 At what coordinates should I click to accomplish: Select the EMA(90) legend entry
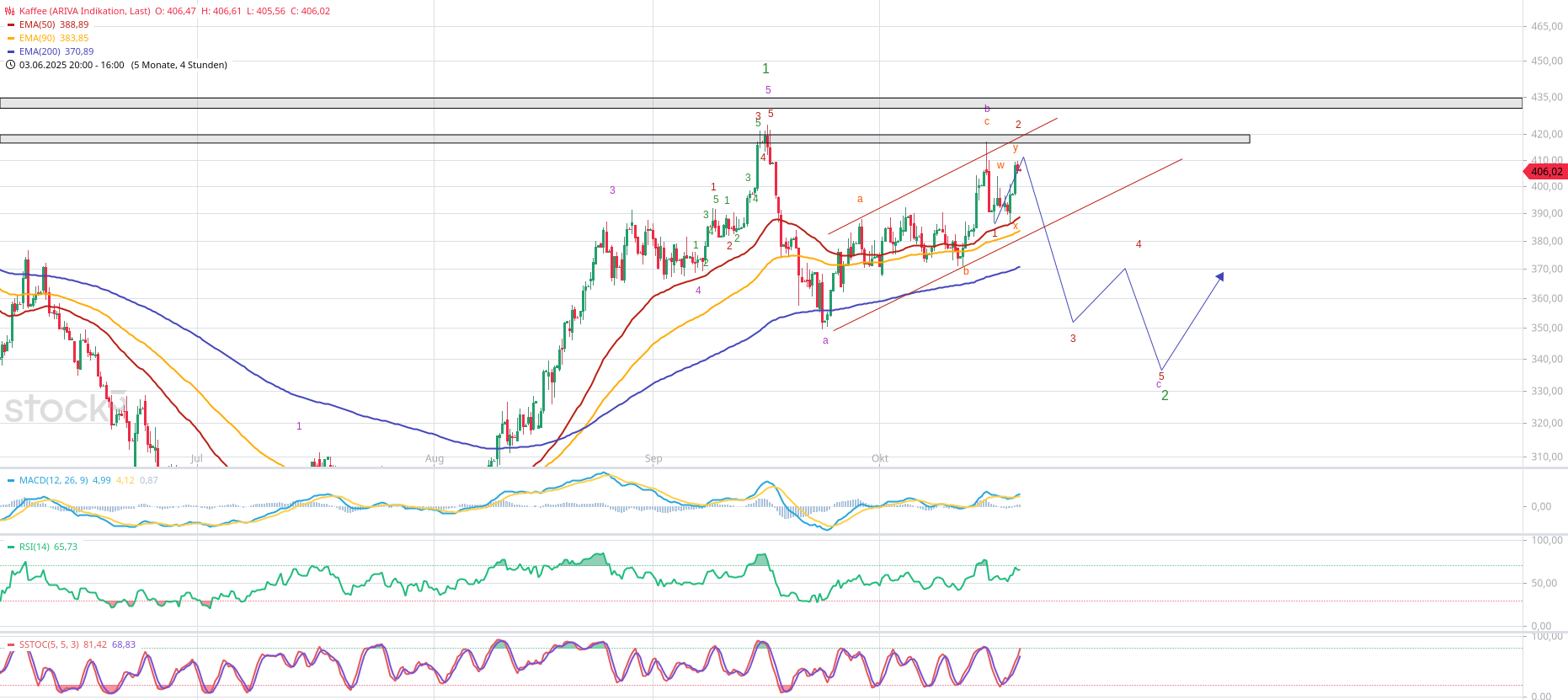[53, 38]
